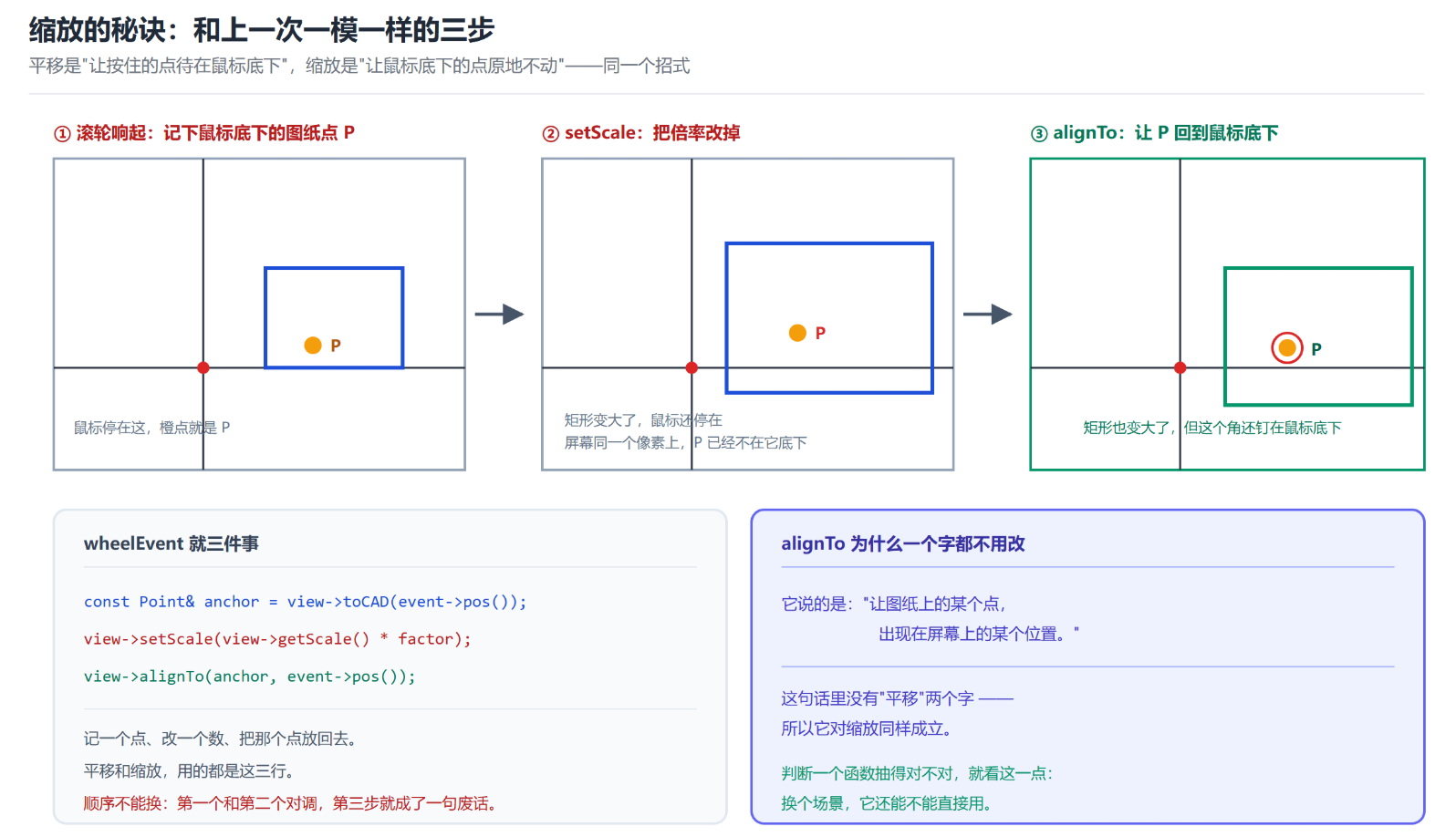
Task: Click the card heading "alignTo 为什么一个字都不用改"
Action: tap(903, 543)
